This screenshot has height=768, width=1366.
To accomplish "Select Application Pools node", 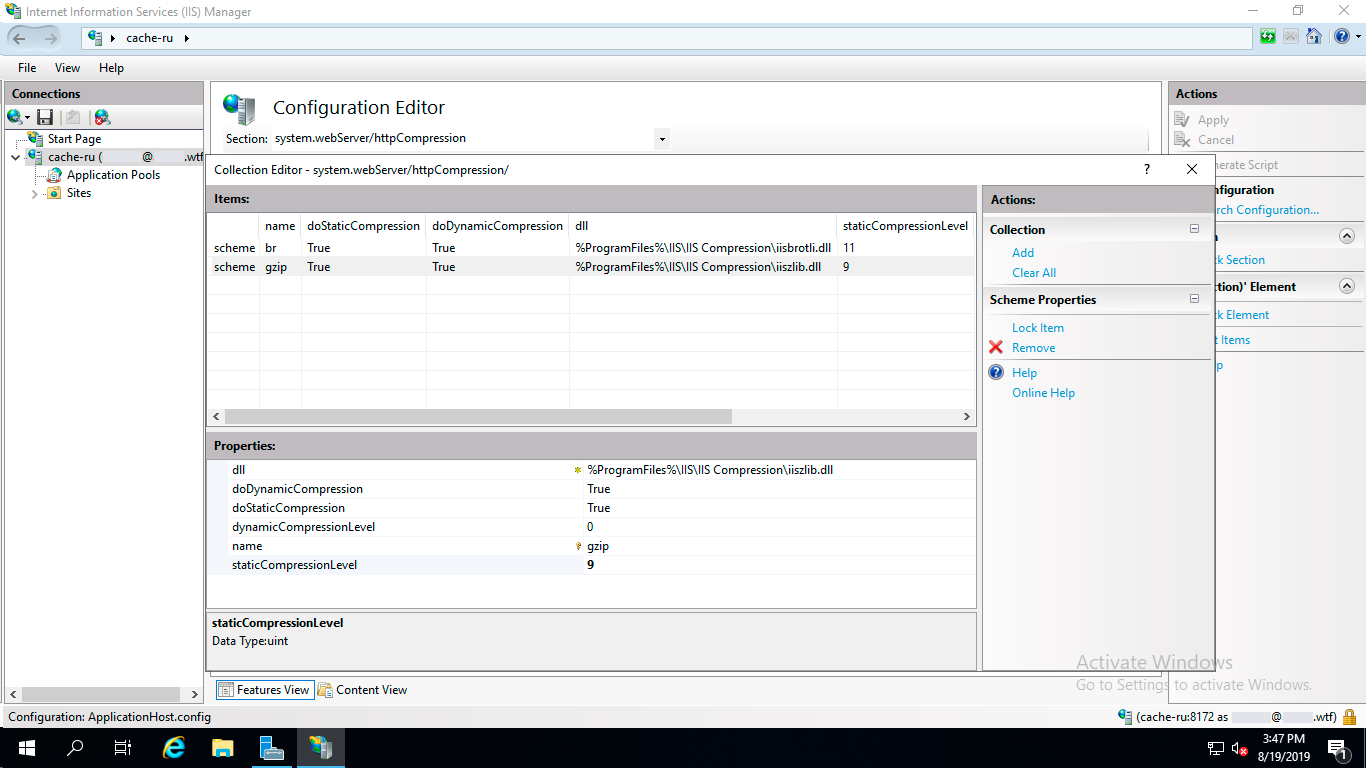I will pyautogui.click(x=113, y=175).
